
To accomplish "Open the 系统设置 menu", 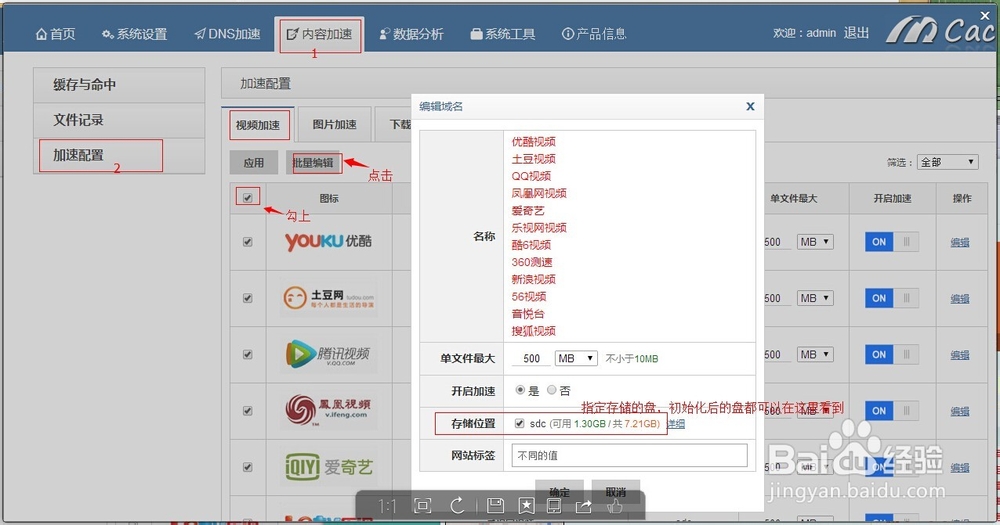I will 135,34.
